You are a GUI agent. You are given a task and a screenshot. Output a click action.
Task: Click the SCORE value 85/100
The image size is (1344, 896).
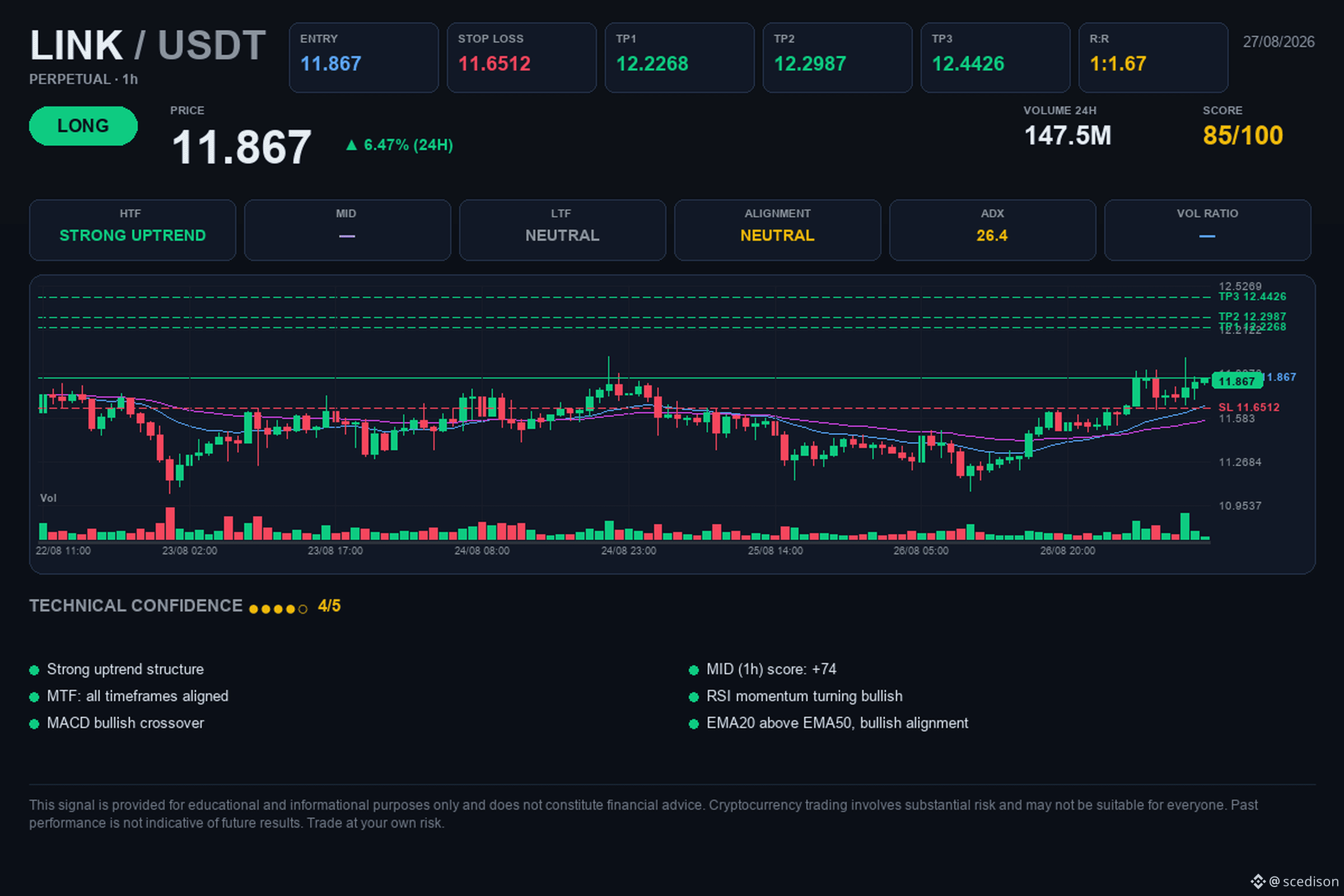(1243, 136)
